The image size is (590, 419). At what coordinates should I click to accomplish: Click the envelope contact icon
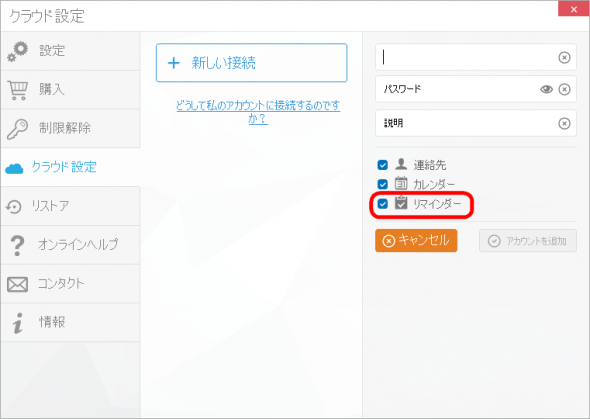(x=17, y=284)
